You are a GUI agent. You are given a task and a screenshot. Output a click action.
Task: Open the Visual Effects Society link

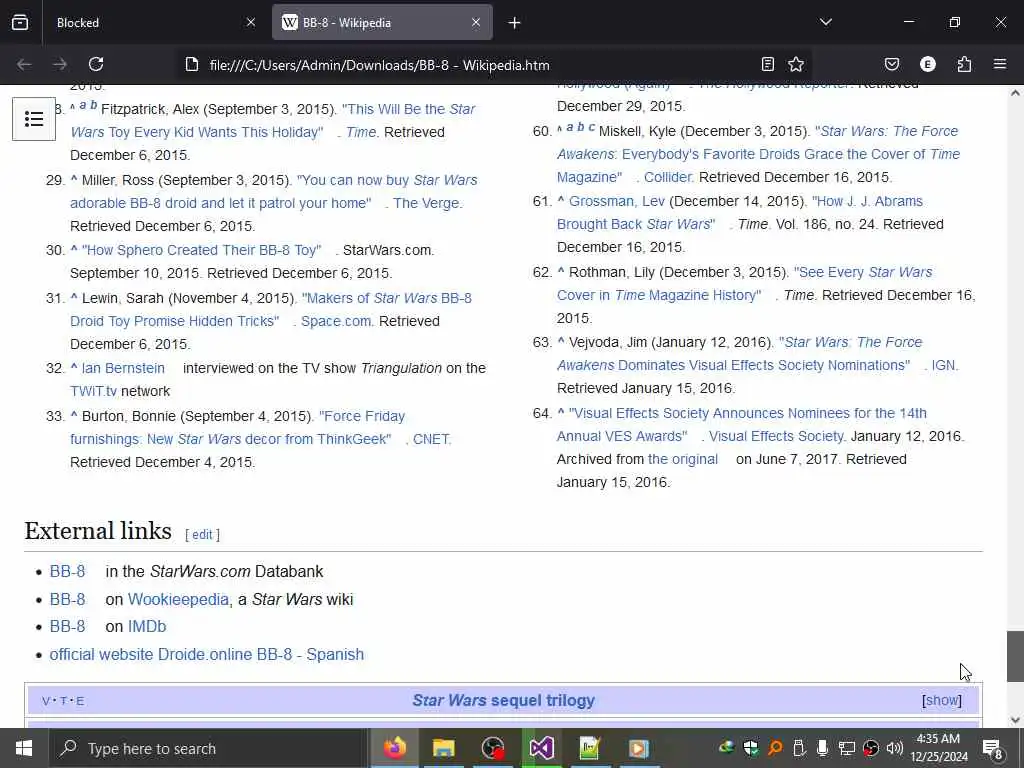(776, 436)
